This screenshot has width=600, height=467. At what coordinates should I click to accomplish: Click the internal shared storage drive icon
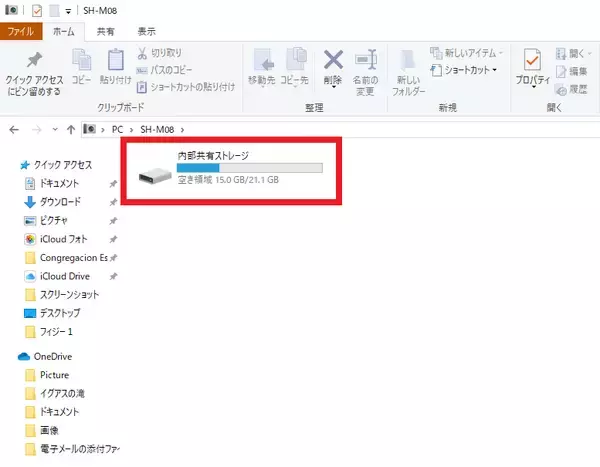coord(155,176)
